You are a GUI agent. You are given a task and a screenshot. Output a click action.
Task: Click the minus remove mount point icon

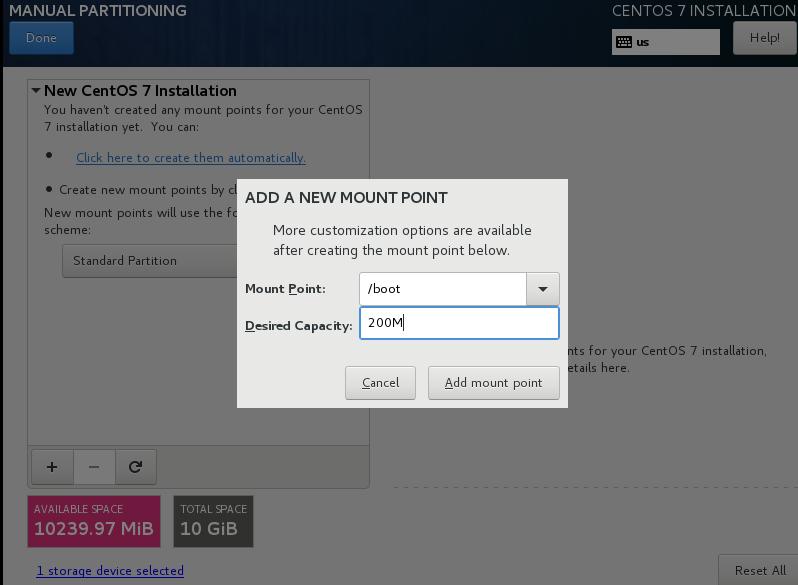pyautogui.click(x=94, y=466)
